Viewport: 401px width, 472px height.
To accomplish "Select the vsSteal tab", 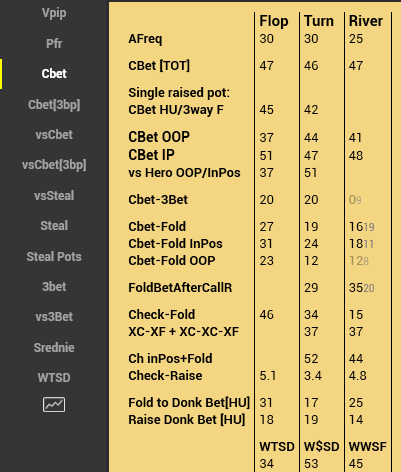I will tap(54, 196).
